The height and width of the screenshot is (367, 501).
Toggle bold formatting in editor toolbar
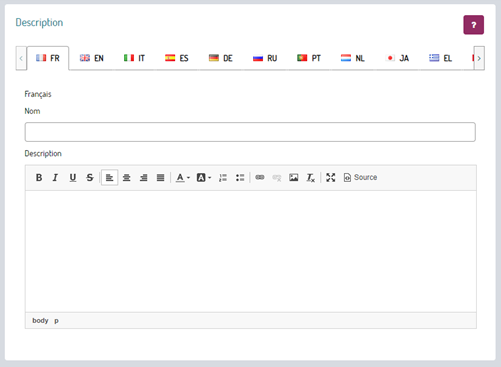pyautogui.click(x=39, y=178)
